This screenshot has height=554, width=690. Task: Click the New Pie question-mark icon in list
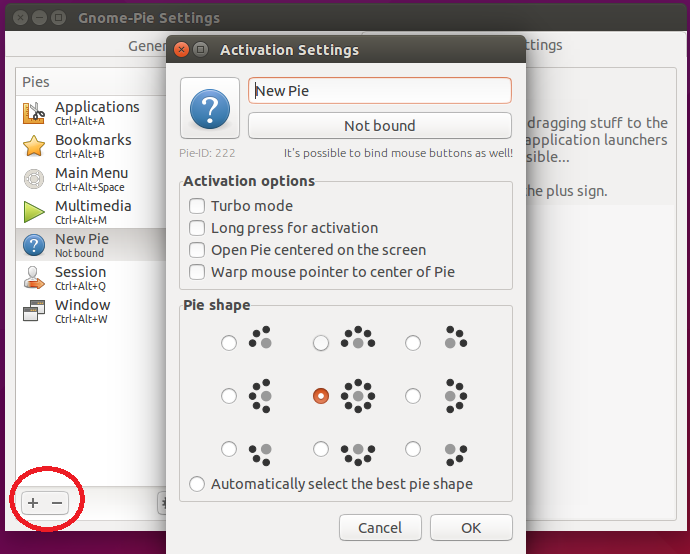tap(34, 245)
